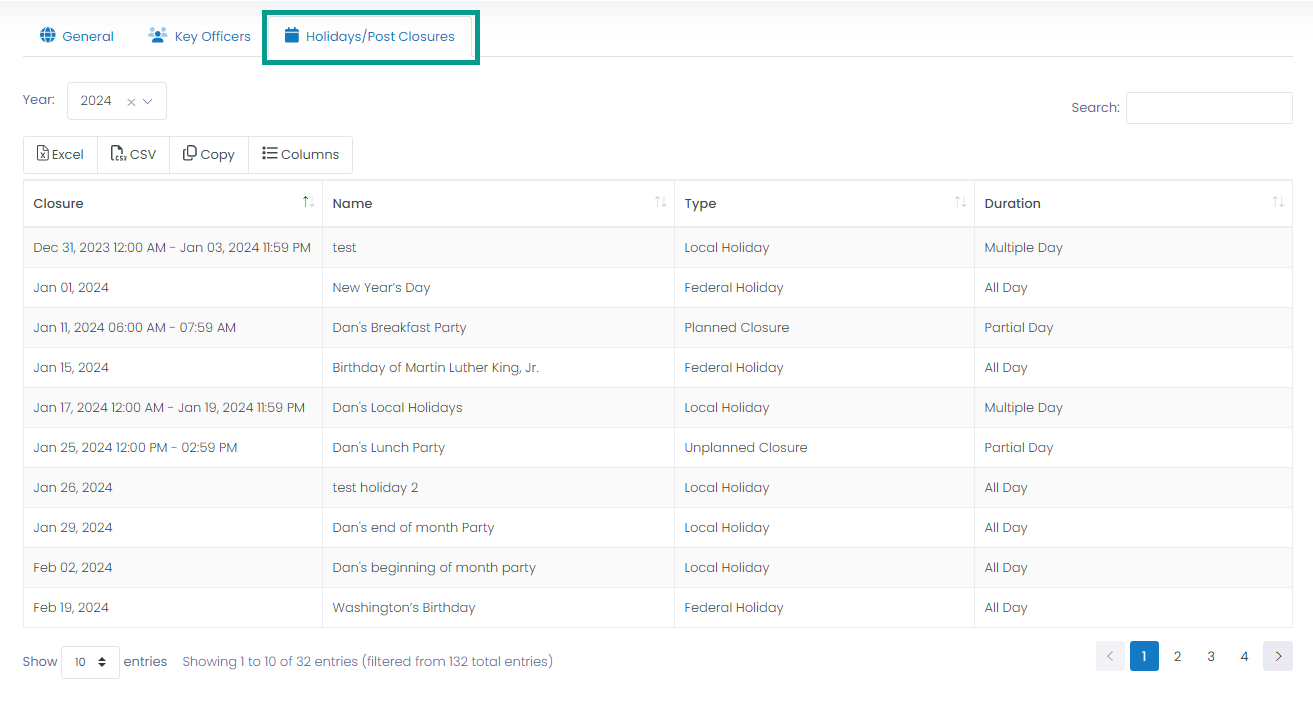
Task: Click closure date 'Jan 26, 2024'
Action: 73,487
